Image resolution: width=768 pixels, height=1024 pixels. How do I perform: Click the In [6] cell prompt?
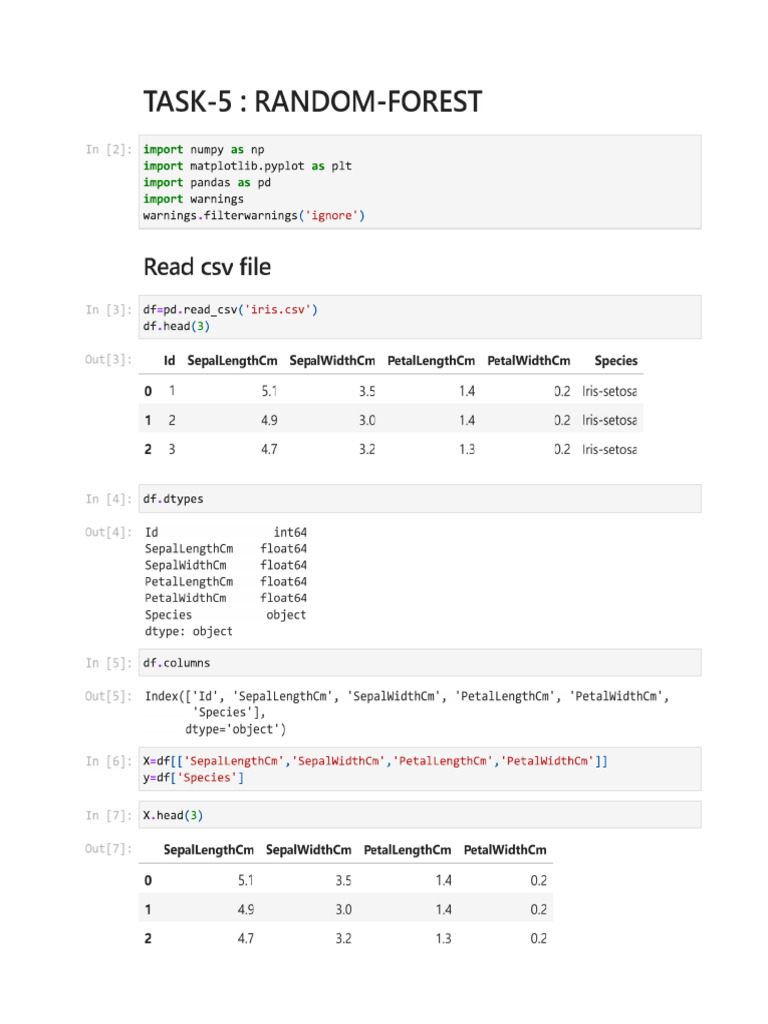pyautogui.click(x=108, y=762)
